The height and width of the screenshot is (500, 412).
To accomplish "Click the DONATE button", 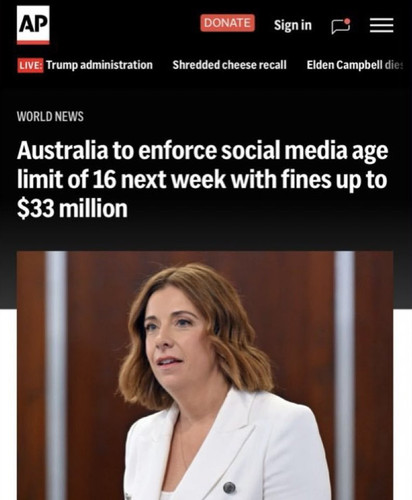I will (x=227, y=23).
